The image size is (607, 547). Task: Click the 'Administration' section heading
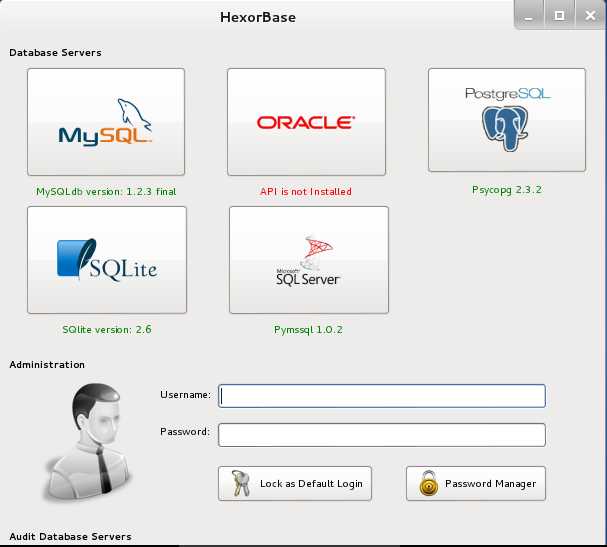[x=47, y=365]
